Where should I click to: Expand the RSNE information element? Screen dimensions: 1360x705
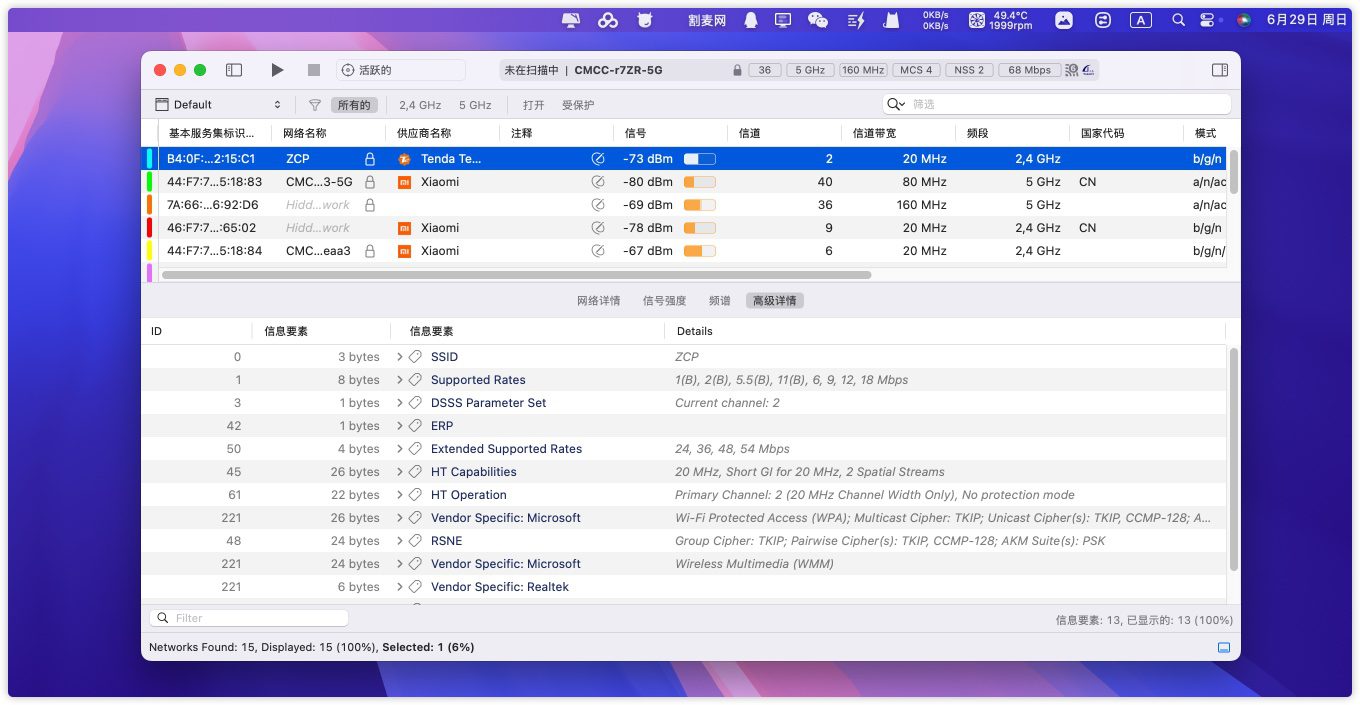tap(400, 541)
